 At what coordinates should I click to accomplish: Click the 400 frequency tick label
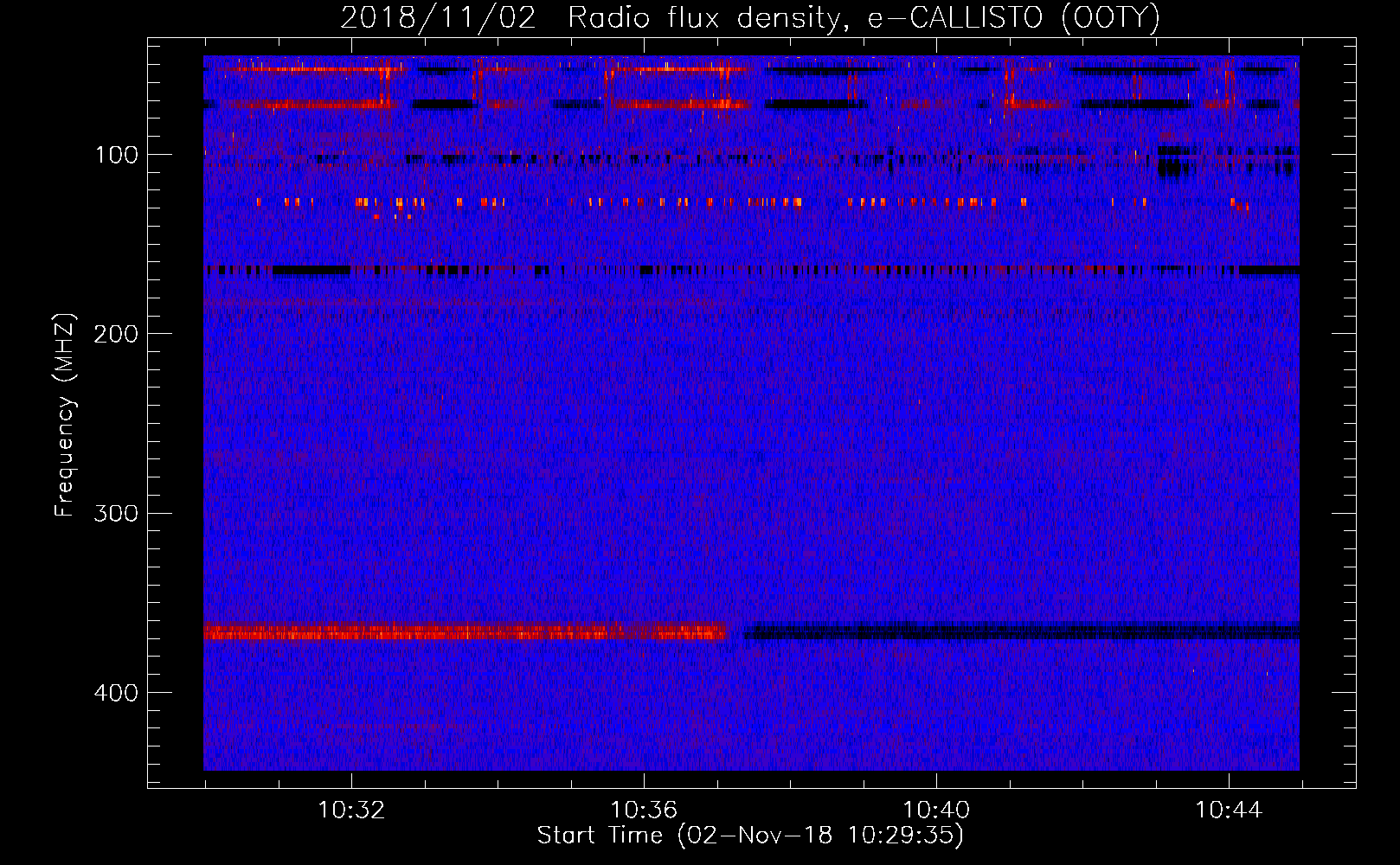coord(116,693)
